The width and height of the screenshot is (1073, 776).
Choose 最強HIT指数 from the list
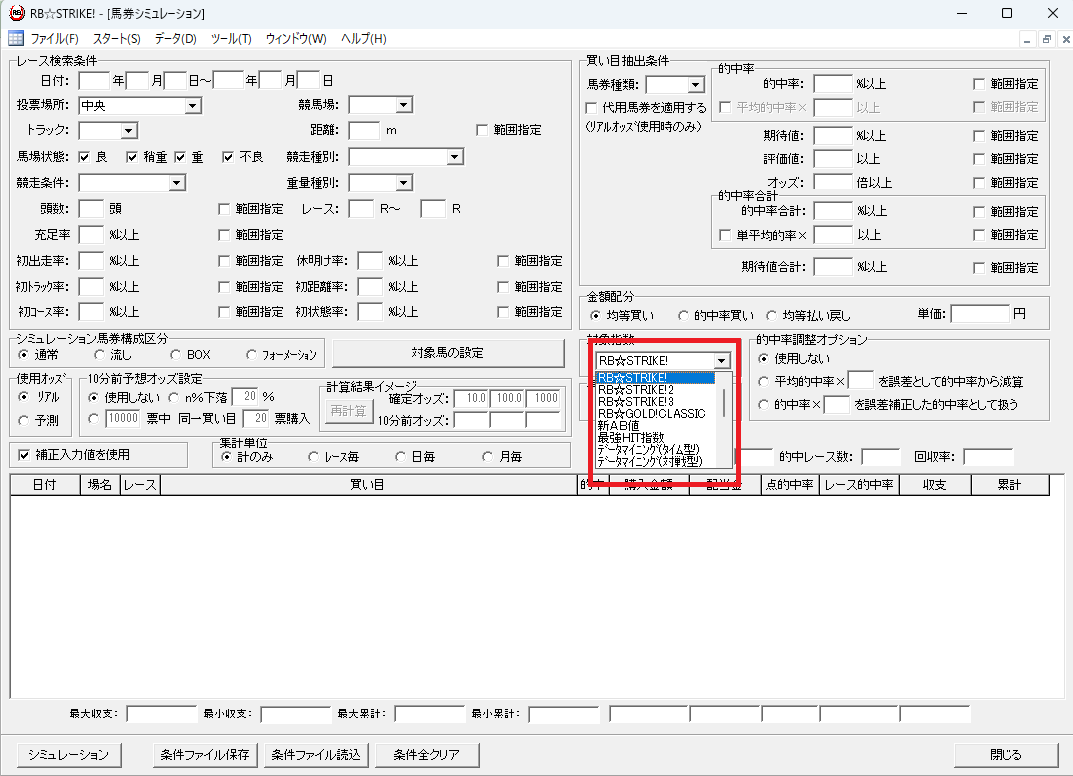(654, 437)
